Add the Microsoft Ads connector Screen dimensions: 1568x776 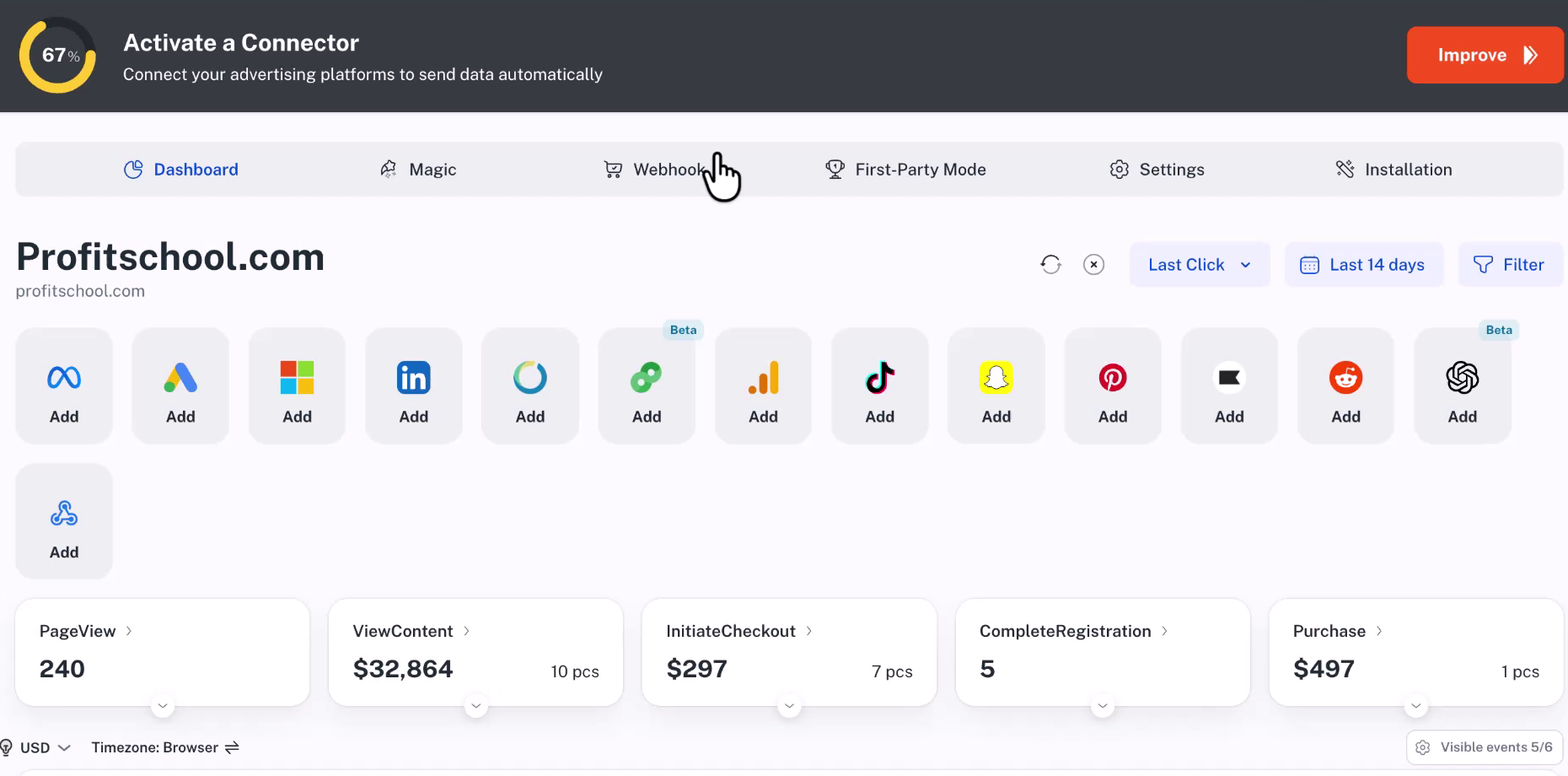(297, 386)
